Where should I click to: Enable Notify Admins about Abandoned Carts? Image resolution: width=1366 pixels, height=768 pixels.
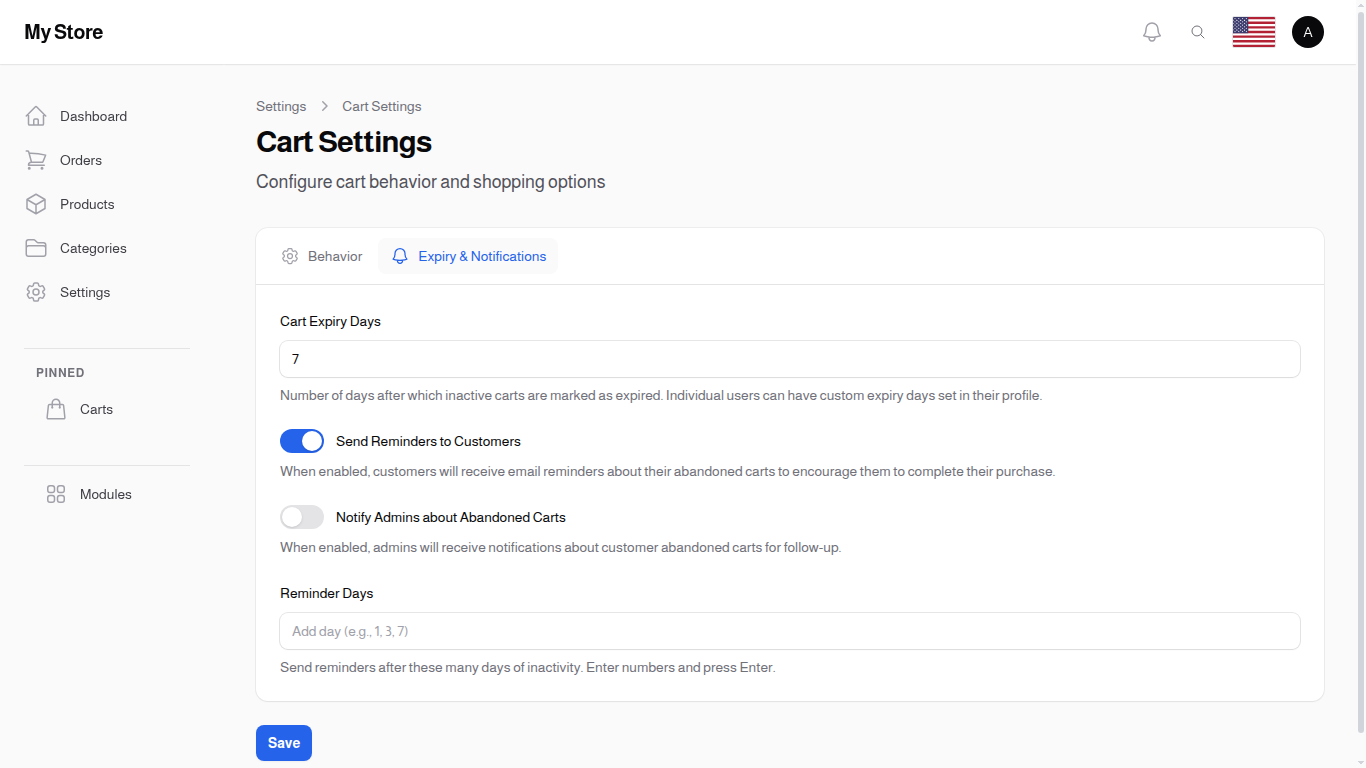302,517
